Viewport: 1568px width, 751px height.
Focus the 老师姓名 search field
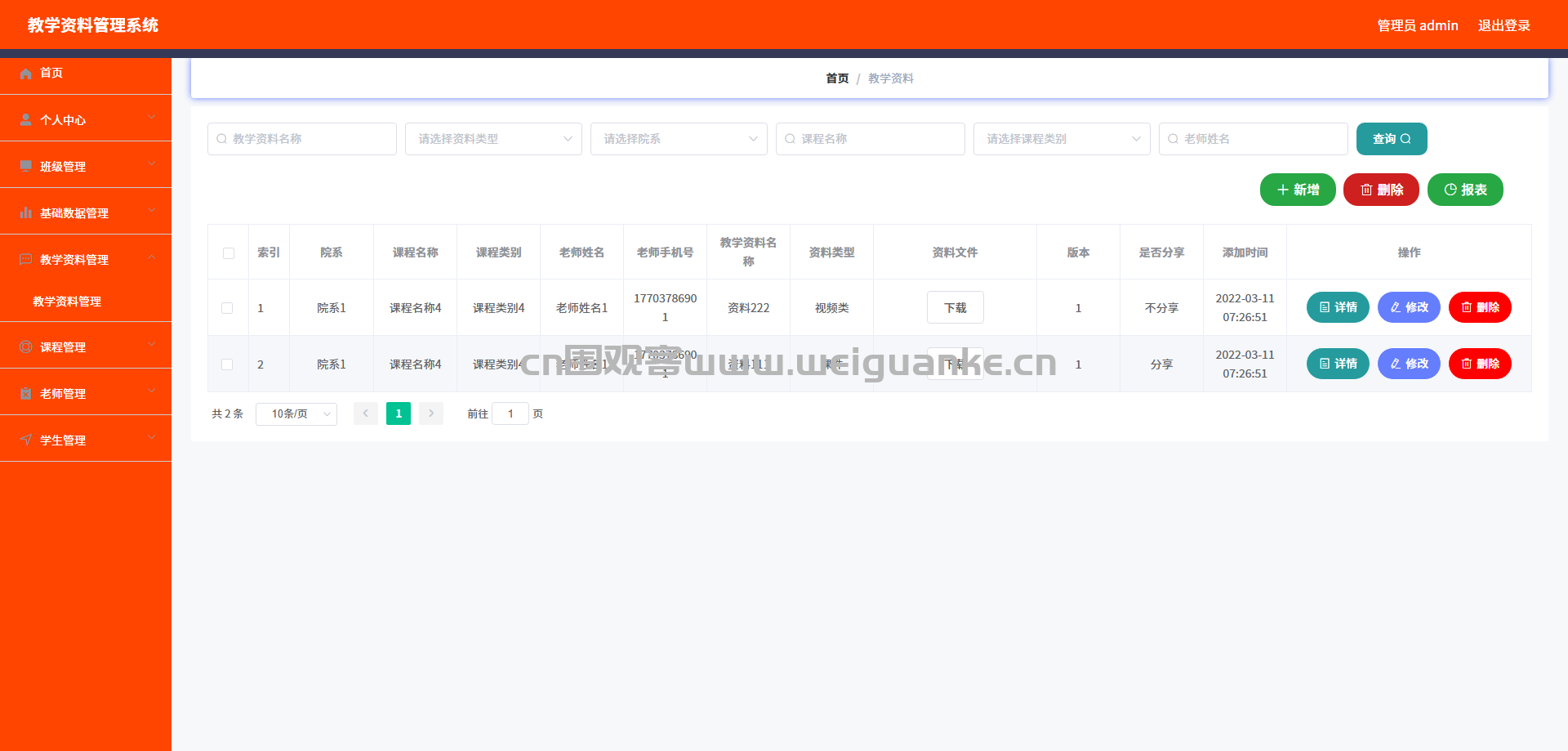(1254, 139)
